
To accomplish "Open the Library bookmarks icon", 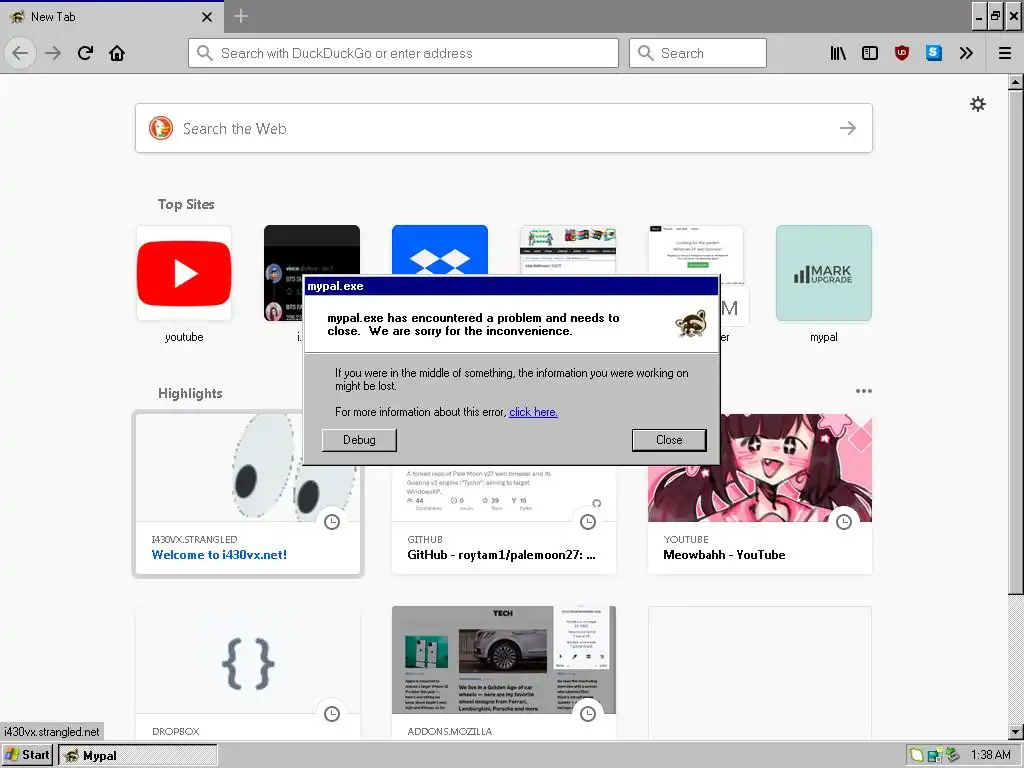I will click(838, 53).
